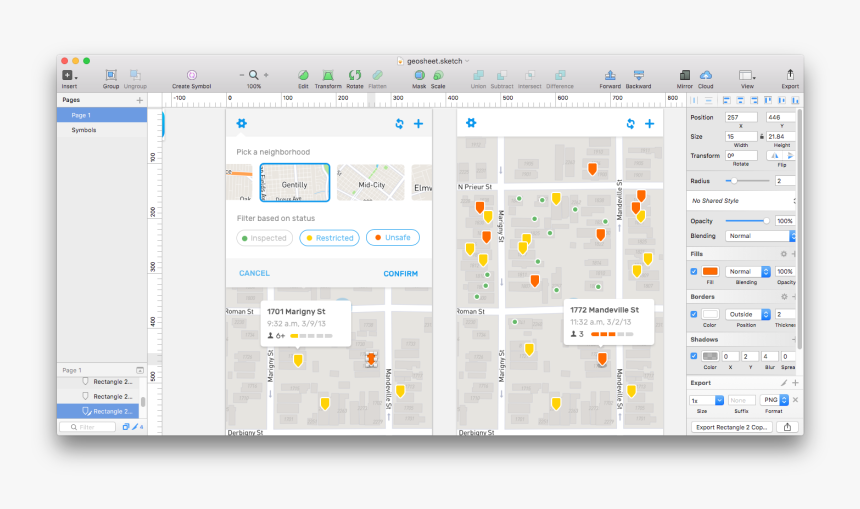Open the Symbols page
The height and width of the screenshot is (509, 860).
pos(84,130)
